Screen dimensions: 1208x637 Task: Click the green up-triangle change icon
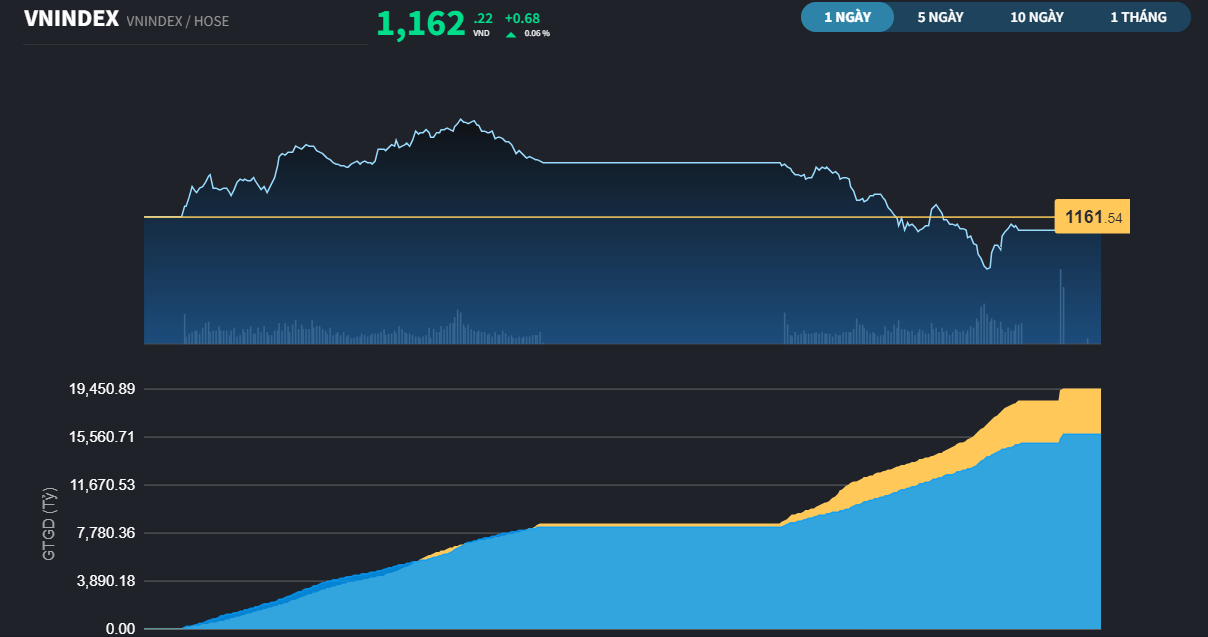511,34
